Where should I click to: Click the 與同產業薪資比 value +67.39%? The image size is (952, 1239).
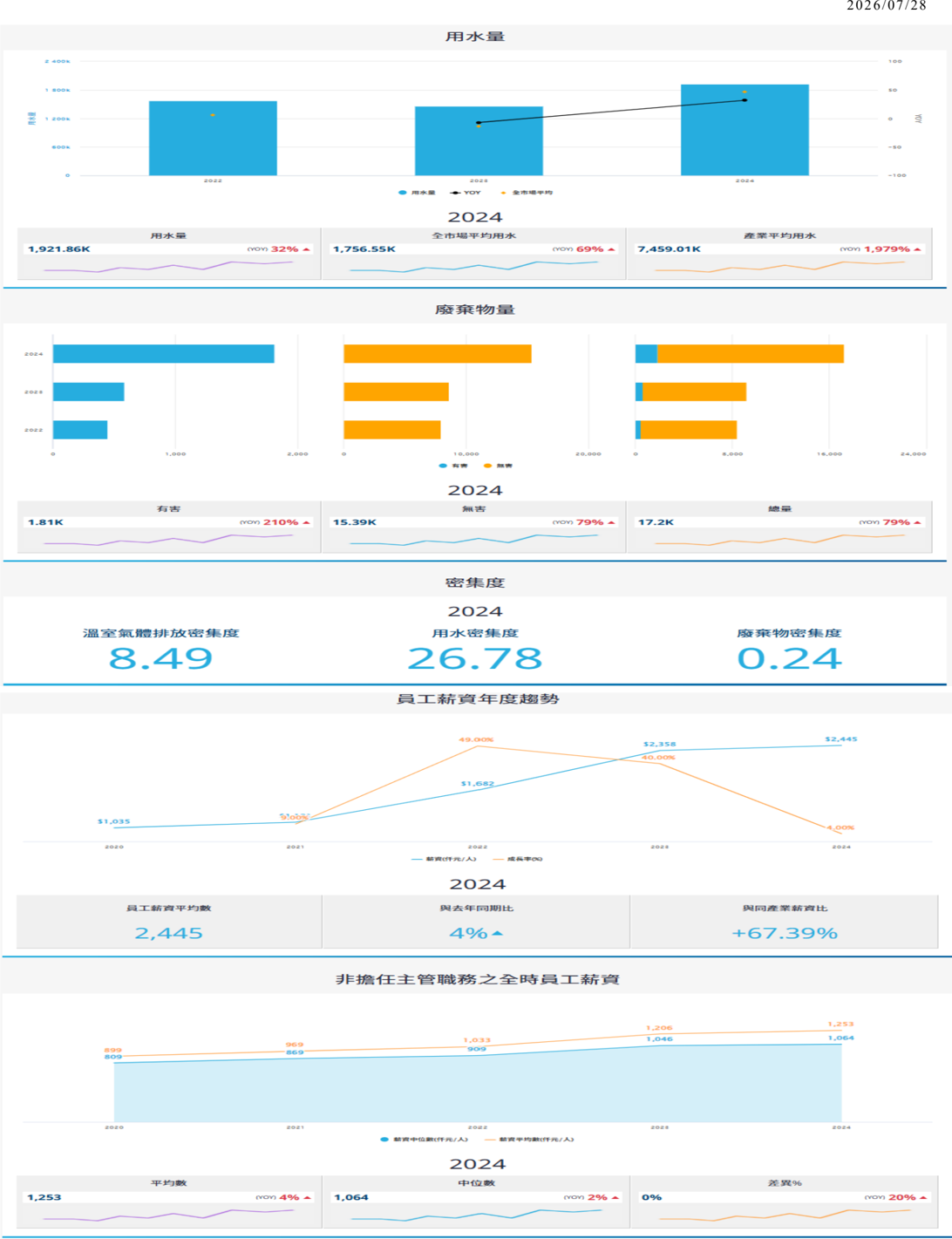pyautogui.click(x=785, y=933)
